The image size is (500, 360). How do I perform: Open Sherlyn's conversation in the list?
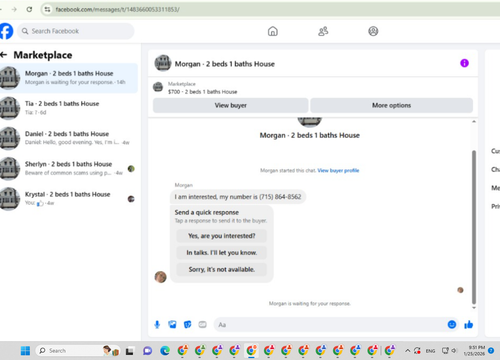69,168
